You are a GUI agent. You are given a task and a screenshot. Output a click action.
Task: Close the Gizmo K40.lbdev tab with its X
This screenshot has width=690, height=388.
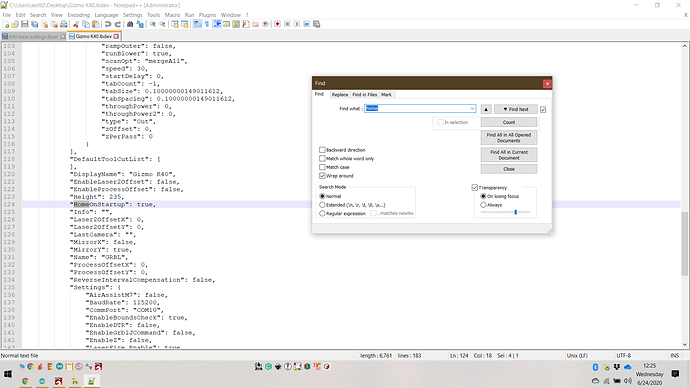(116, 37)
